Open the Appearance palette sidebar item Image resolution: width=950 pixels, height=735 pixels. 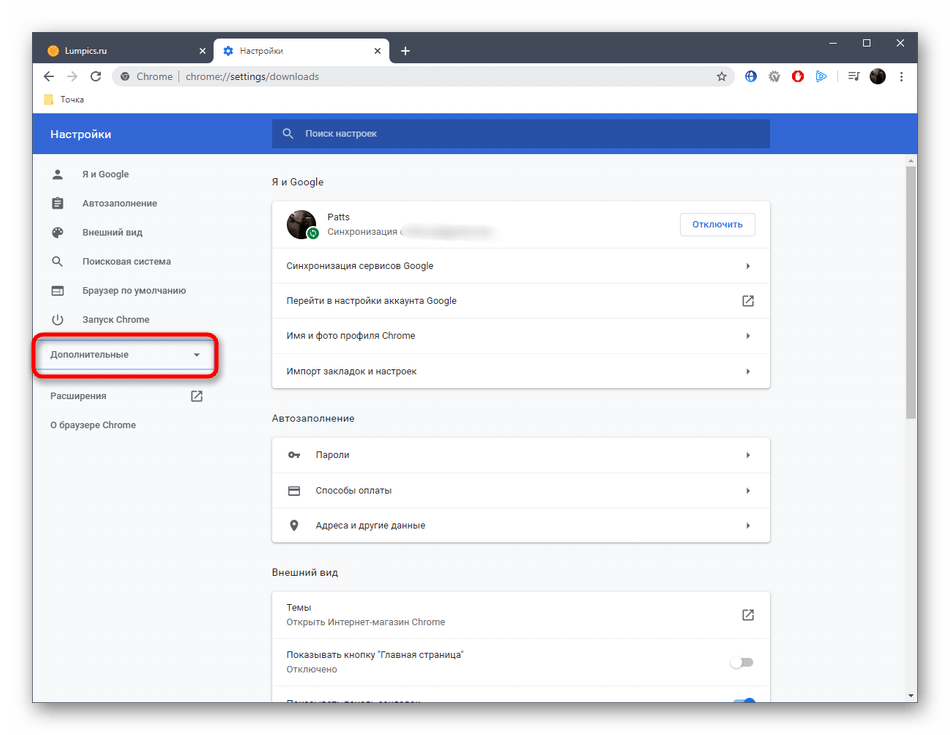click(x=112, y=232)
